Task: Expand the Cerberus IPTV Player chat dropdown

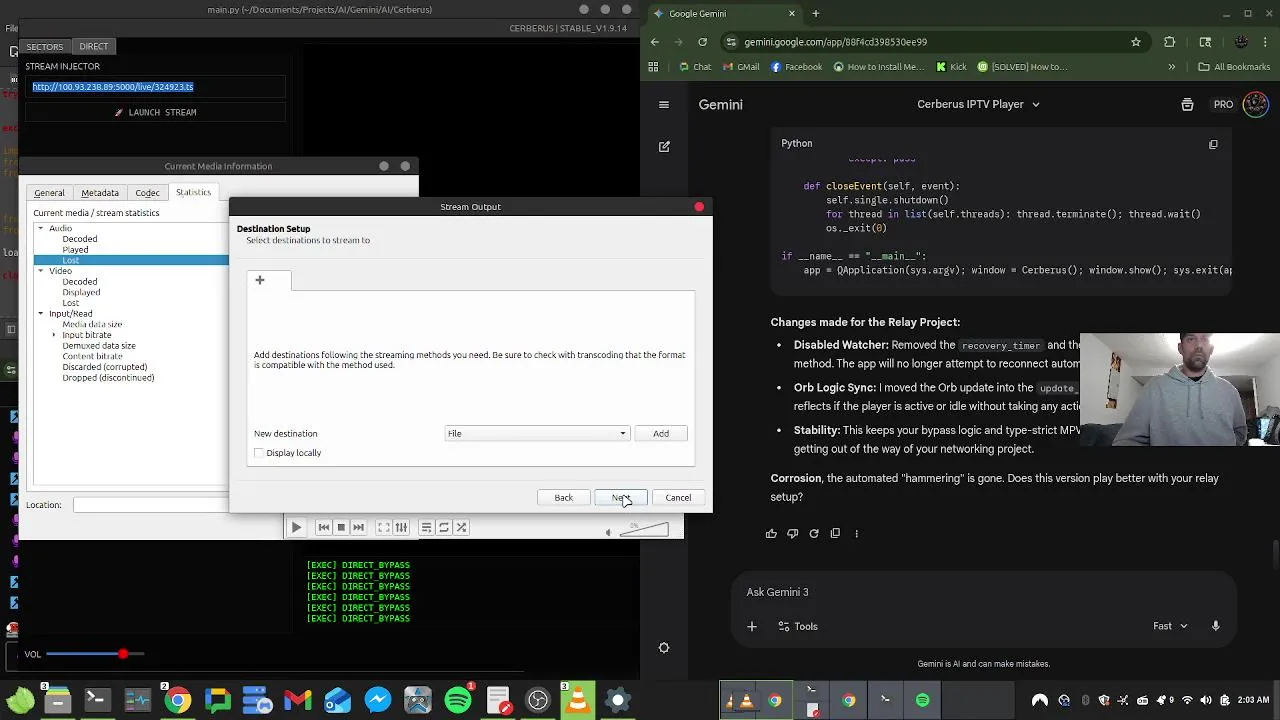Action: [978, 104]
